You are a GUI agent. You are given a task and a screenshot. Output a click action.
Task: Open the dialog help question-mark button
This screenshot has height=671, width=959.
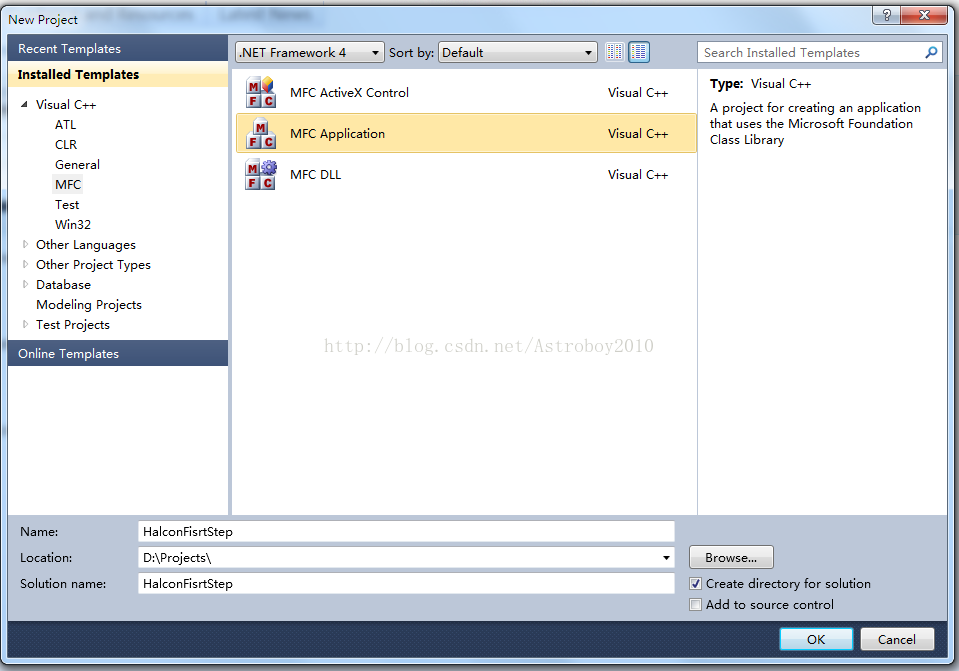coord(886,15)
